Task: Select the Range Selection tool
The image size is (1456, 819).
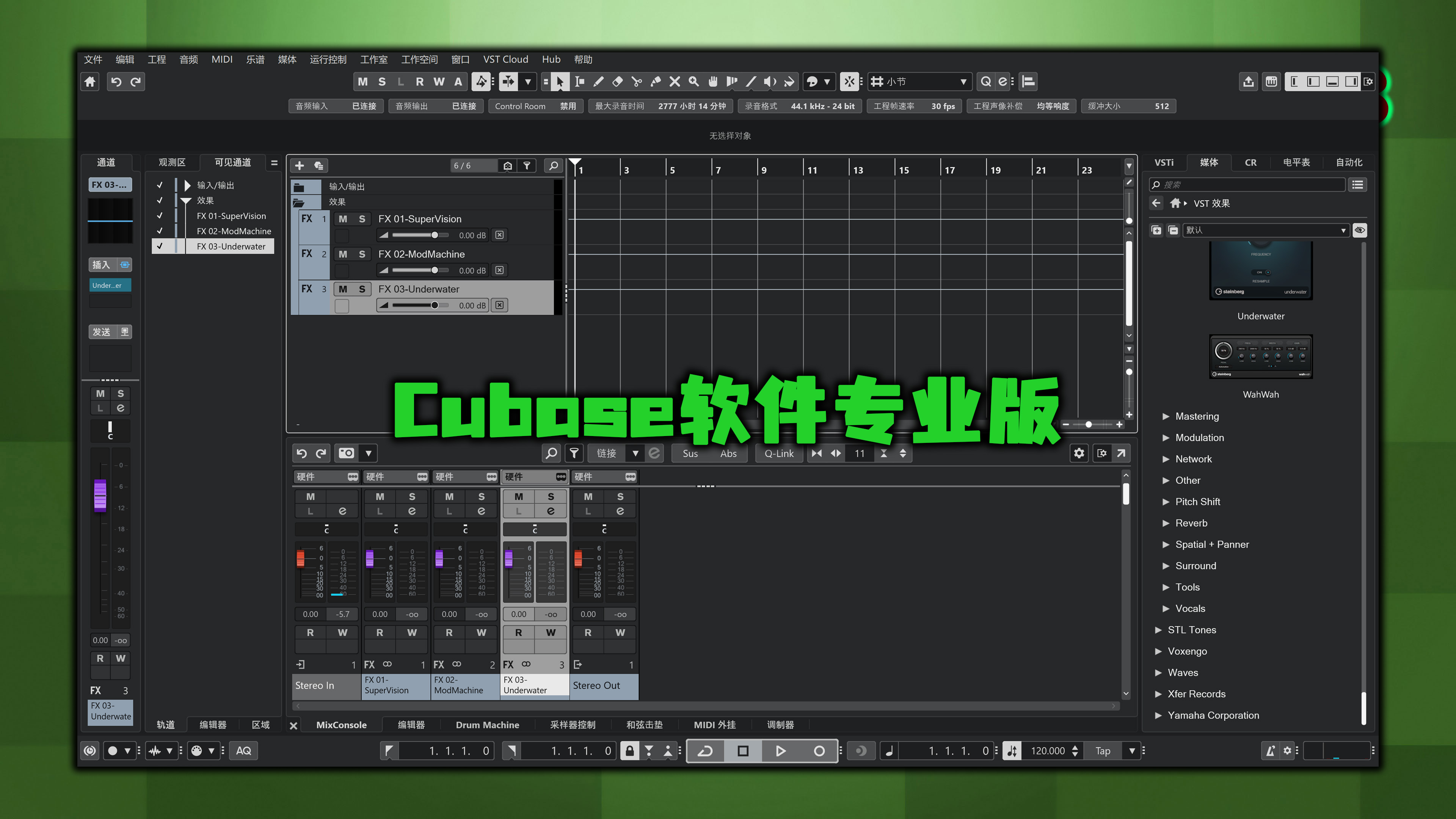Action: point(579,82)
